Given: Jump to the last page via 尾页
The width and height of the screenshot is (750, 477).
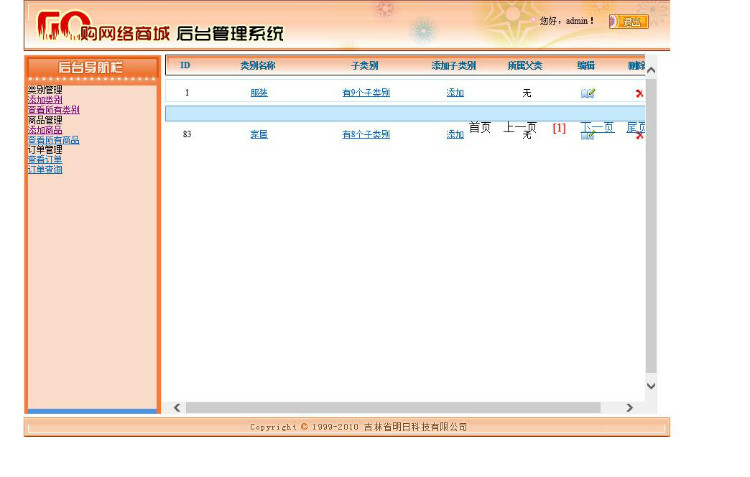Looking at the screenshot, I should point(636,127).
